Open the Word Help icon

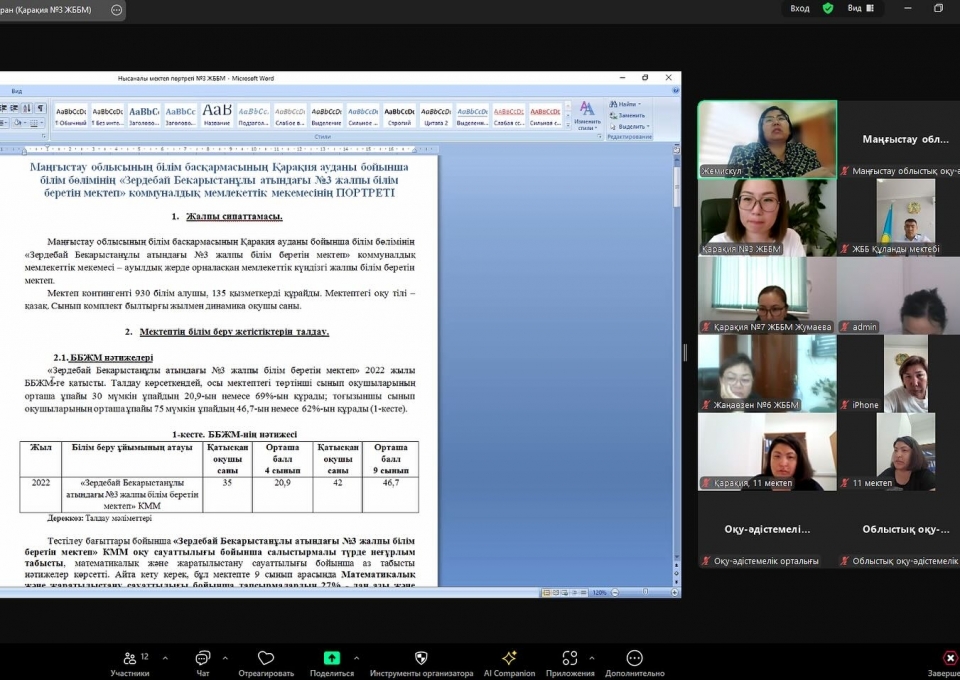click(675, 91)
